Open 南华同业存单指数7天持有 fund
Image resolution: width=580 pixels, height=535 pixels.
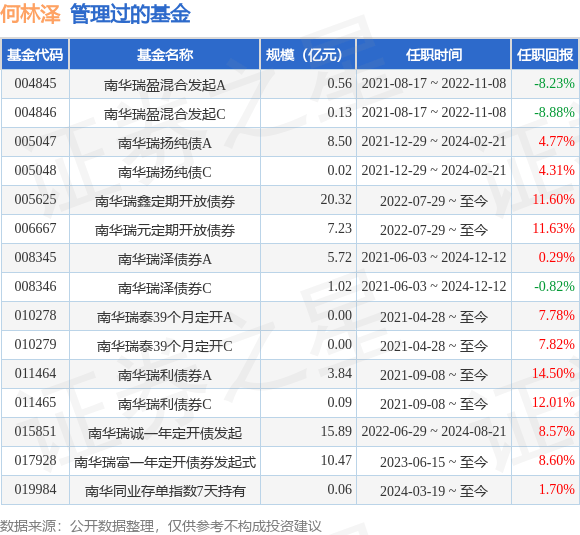[x=165, y=491]
